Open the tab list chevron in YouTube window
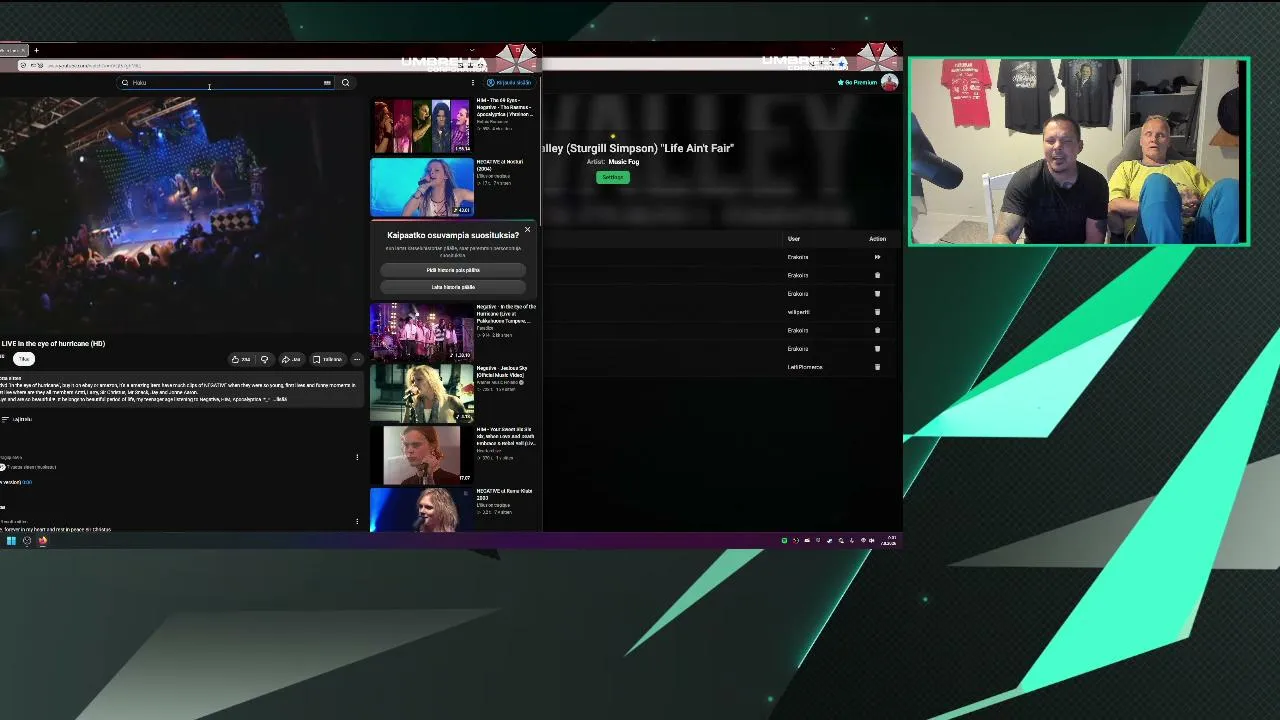1280x720 pixels. 471,50
